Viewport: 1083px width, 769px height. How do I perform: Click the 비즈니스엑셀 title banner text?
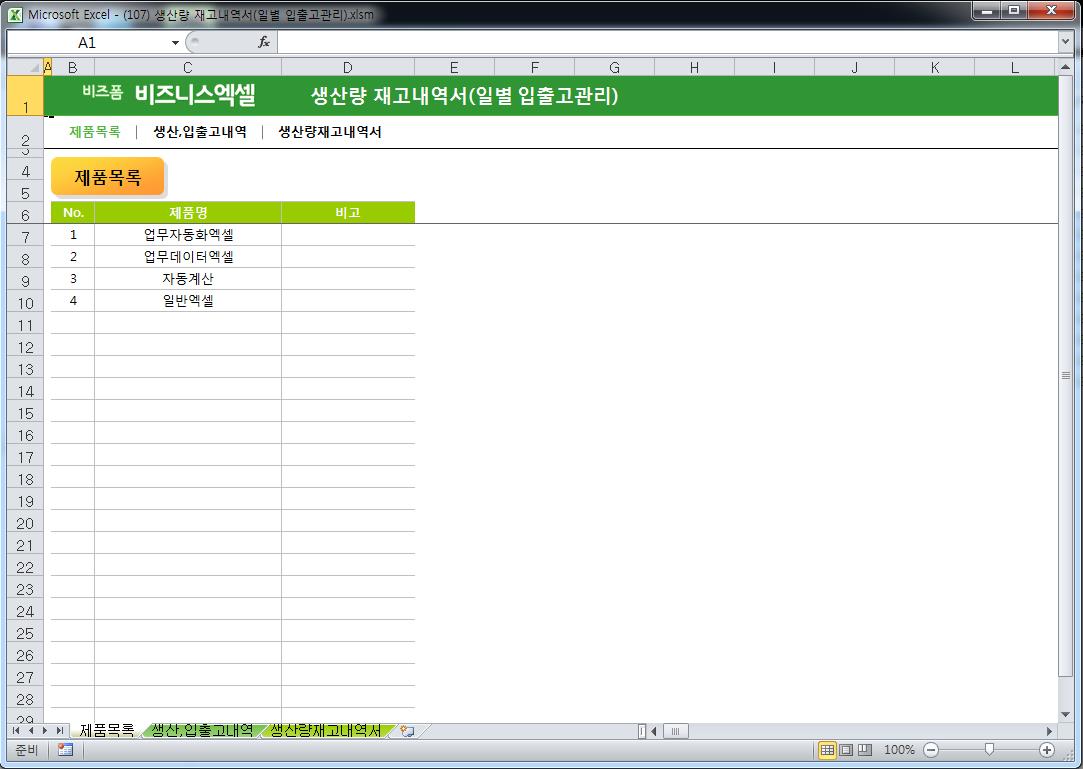pyautogui.click(x=195, y=95)
